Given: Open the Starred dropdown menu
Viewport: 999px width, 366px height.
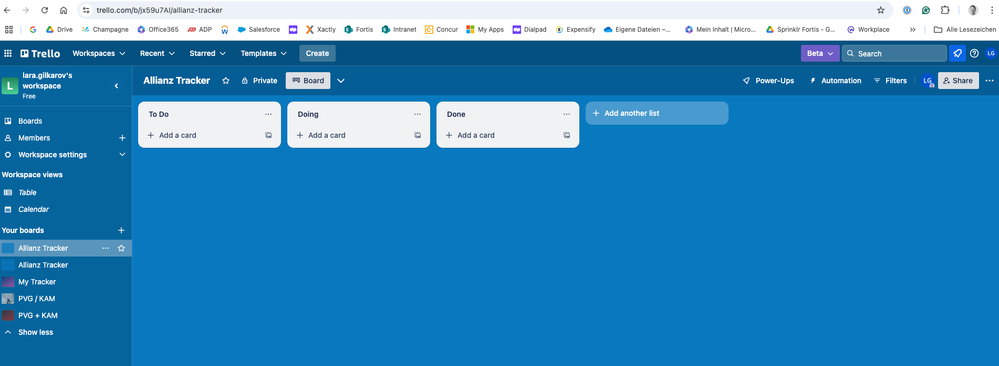Looking at the screenshot, I should [208, 54].
